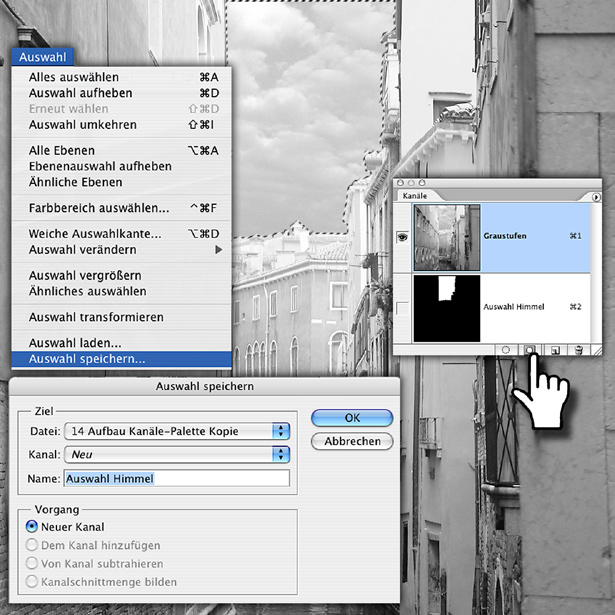The width and height of the screenshot is (615, 615).
Task: Select Ebenenauswahl aufheben menu entry
Action: coord(122,166)
